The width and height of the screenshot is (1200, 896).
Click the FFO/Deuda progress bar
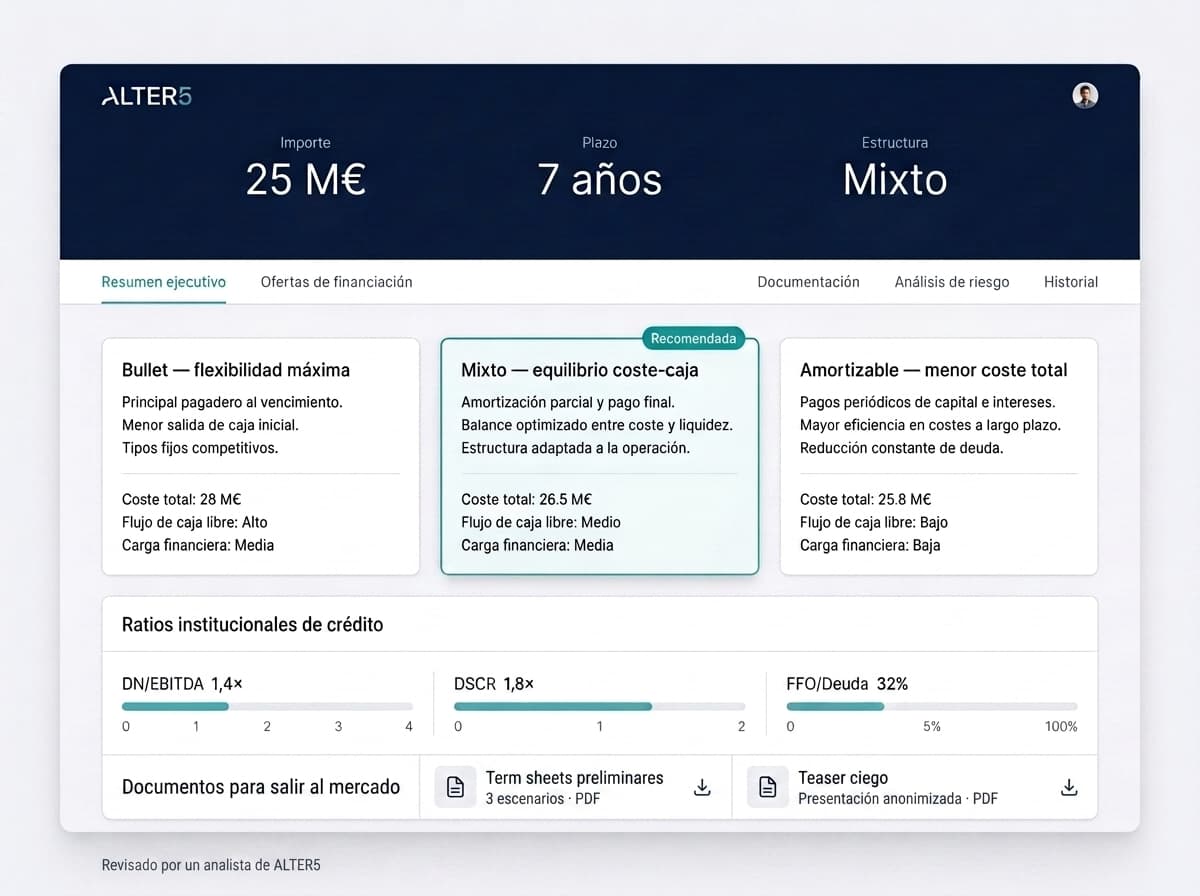pyautogui.click(x=932, y=706)
